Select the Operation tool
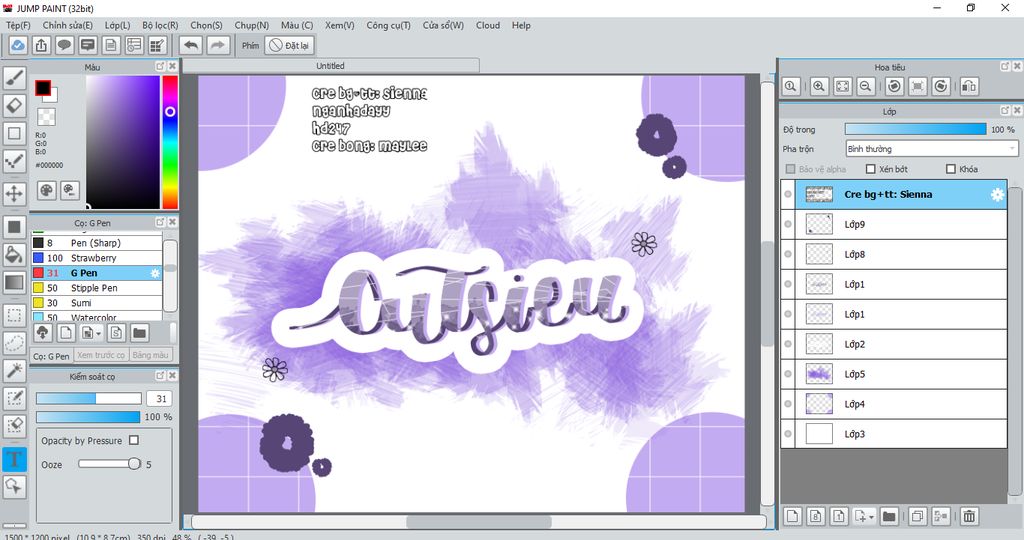 point(14,486)
